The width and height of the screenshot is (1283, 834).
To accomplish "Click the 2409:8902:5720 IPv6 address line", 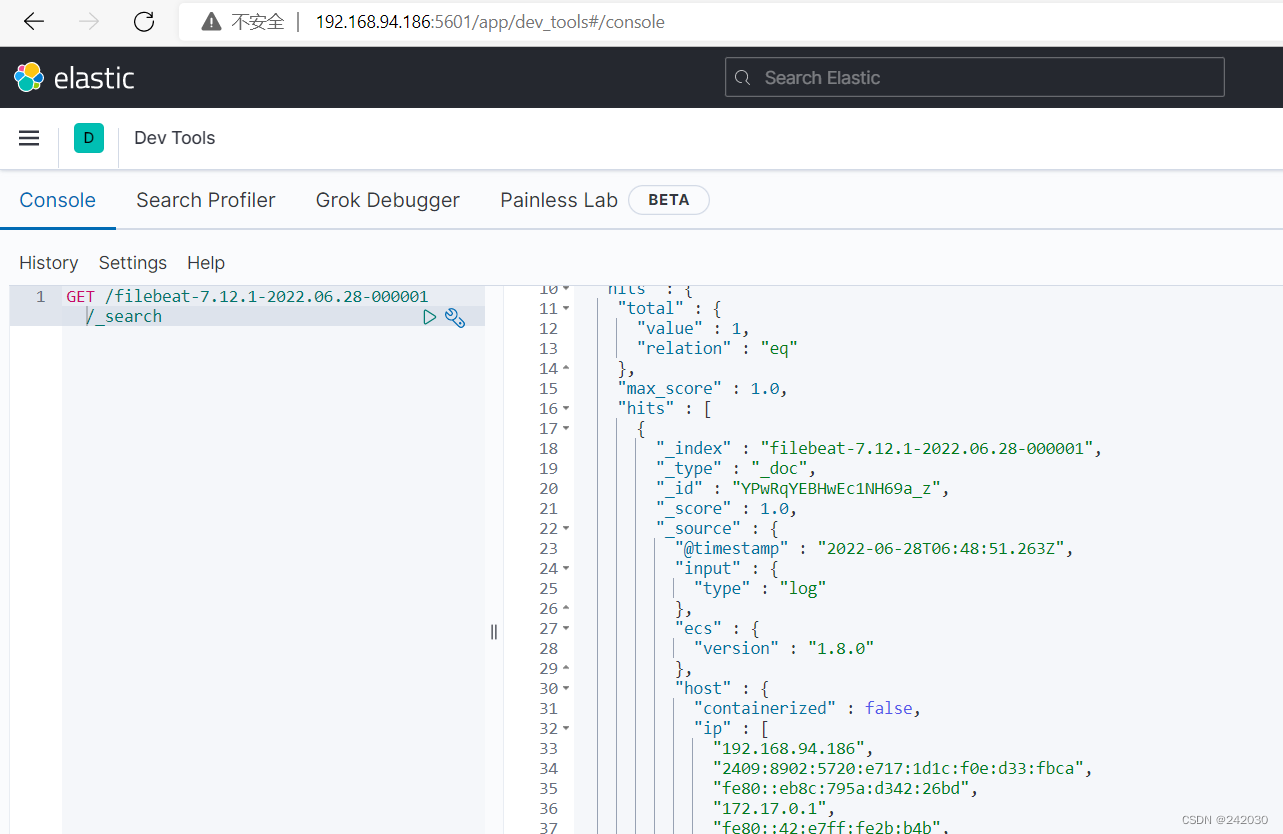I will coord(900,768).
